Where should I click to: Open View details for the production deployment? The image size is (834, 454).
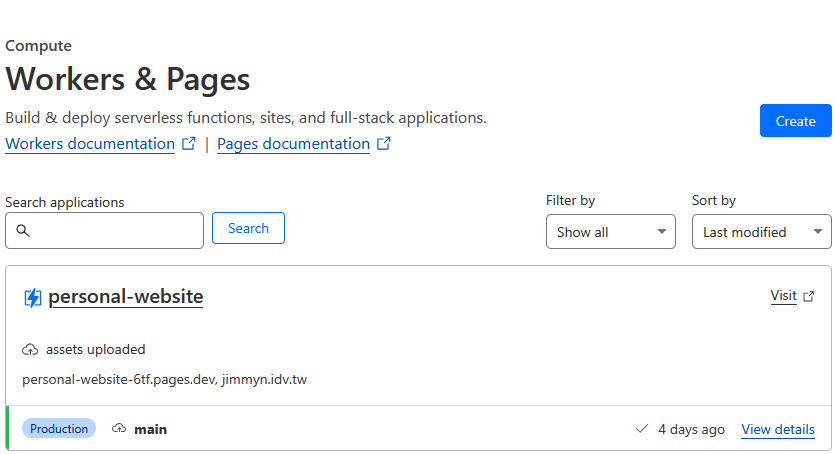(778, 430)
